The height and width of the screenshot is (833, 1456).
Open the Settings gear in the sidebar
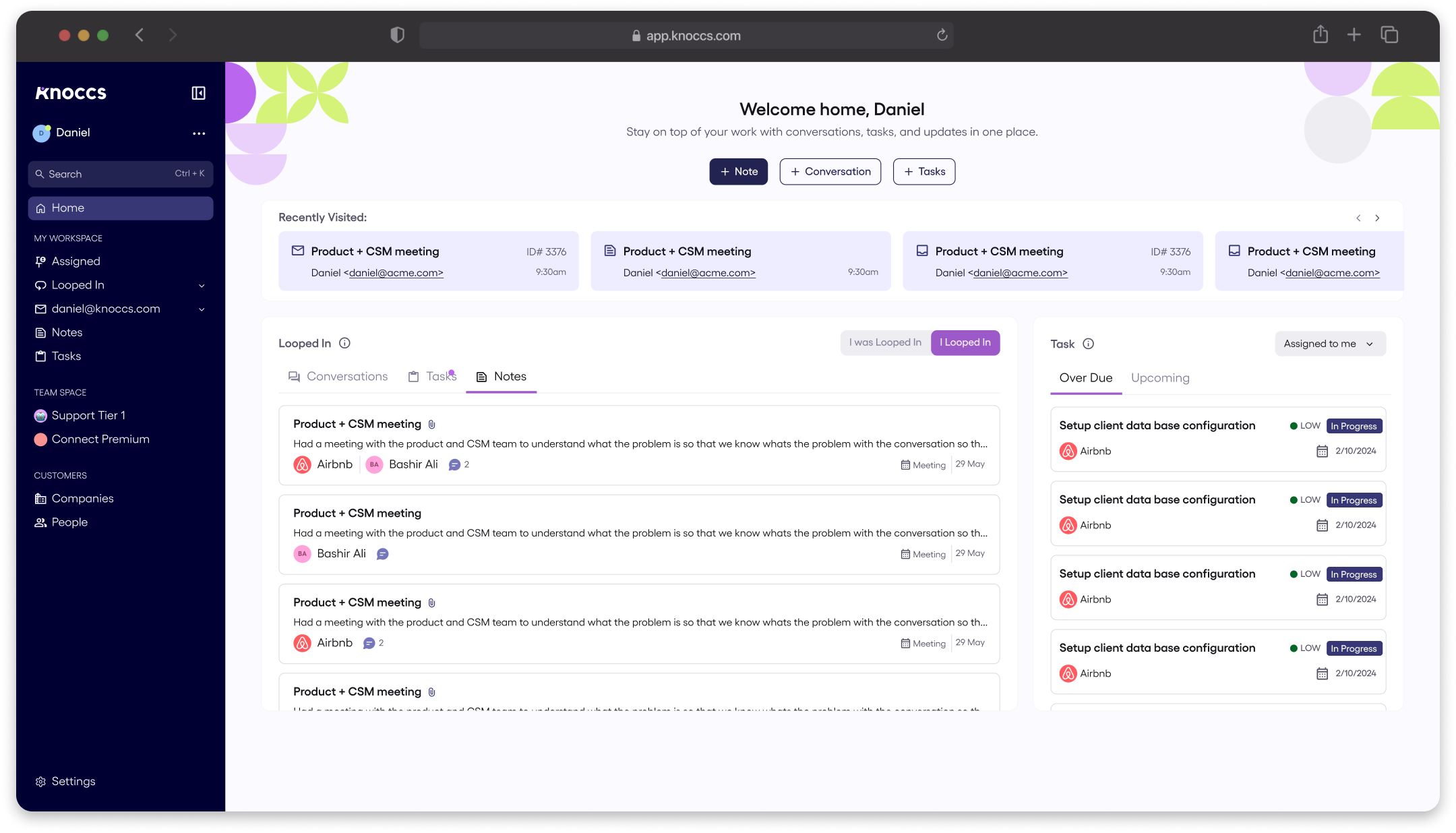pos(40,781)
